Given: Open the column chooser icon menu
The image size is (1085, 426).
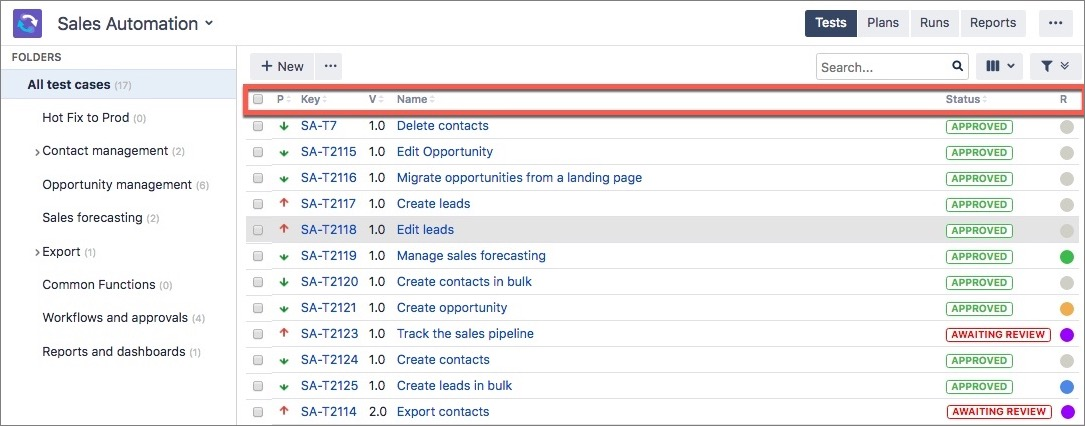Looking at the screenshot, I should coord(1000,66).
